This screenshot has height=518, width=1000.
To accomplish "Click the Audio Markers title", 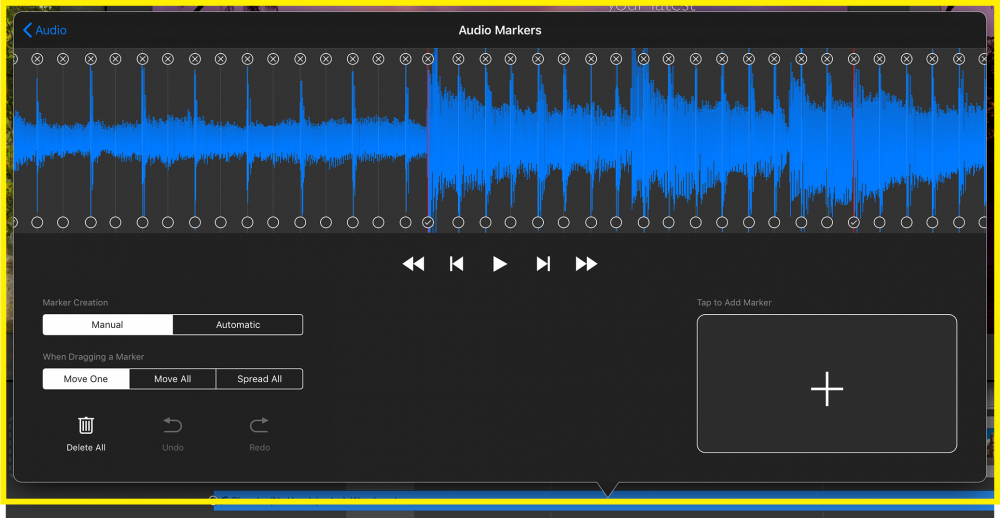I will coord(500,31).
